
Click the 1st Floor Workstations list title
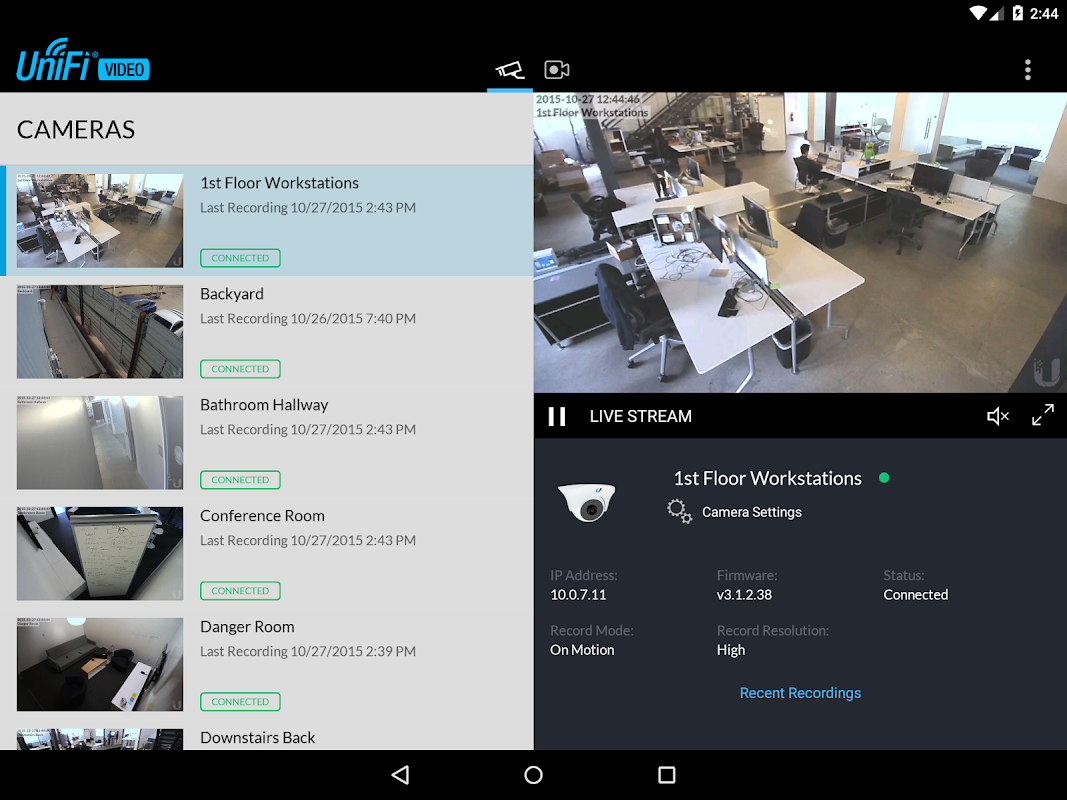[279, 183]
